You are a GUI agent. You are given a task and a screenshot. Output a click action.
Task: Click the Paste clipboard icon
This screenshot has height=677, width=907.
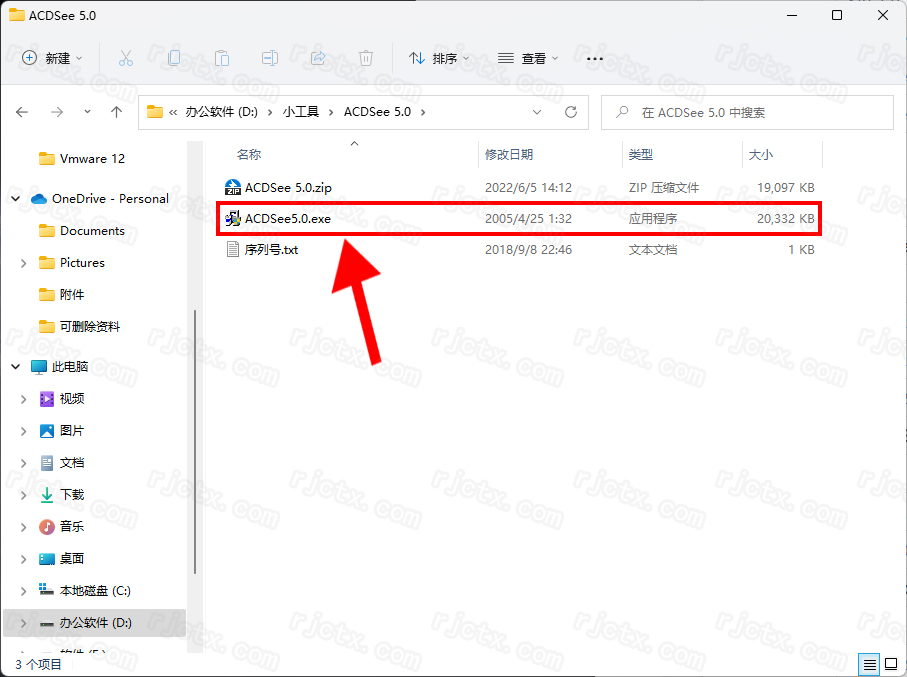coord(222,58)
